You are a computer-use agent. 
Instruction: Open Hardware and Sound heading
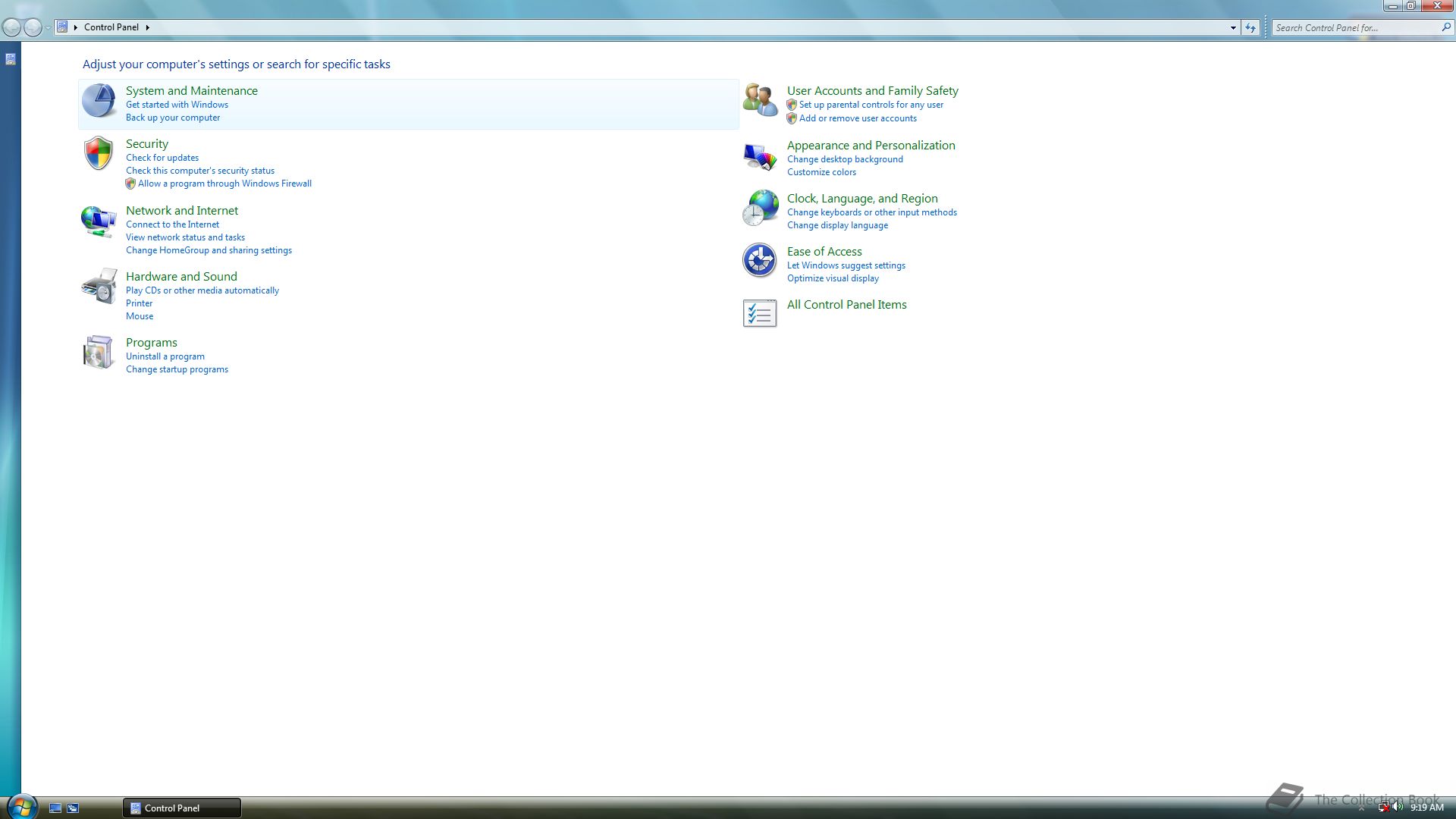pos(181,276)
